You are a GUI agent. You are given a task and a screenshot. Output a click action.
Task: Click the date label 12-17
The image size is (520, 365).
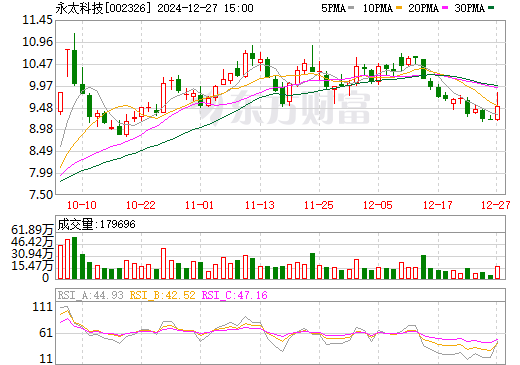438,205
